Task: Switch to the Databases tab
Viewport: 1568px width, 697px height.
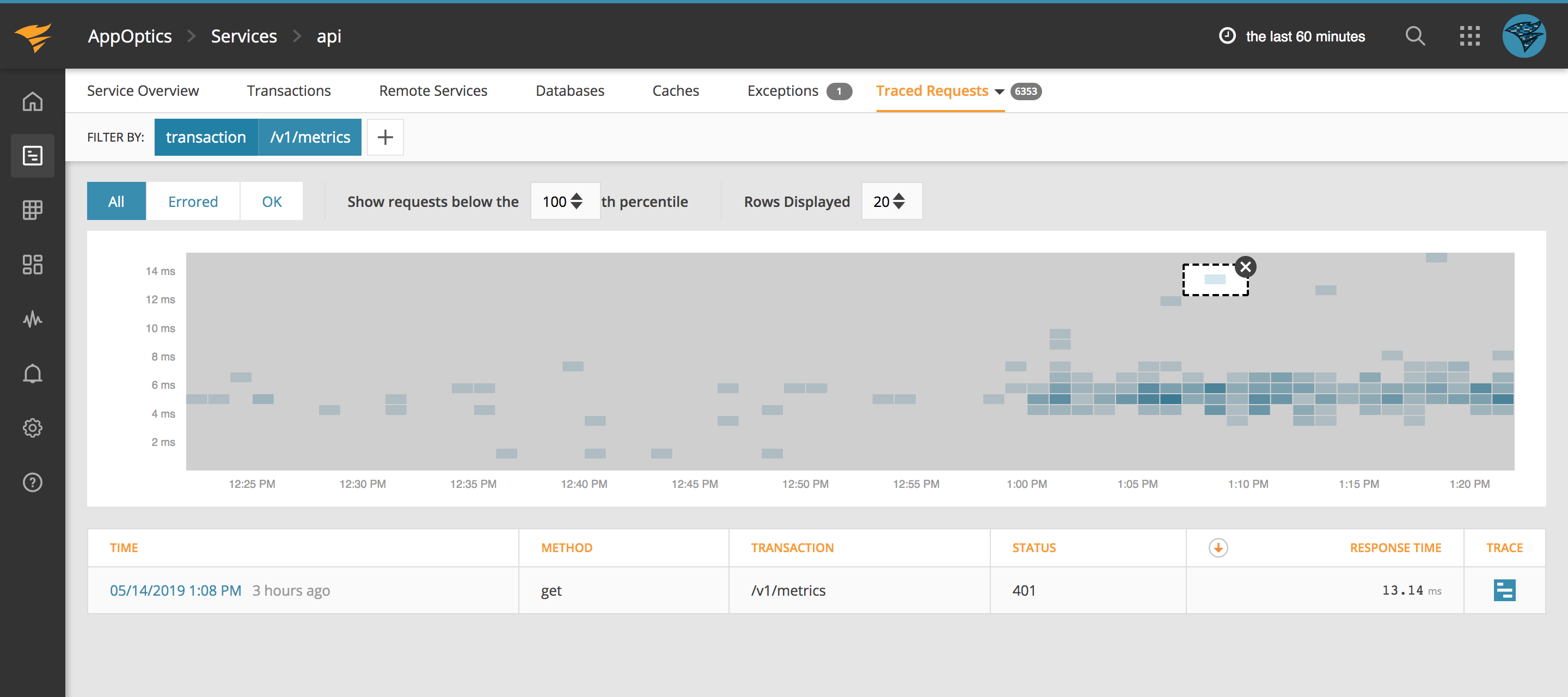Action: click(x=569, y=91)
